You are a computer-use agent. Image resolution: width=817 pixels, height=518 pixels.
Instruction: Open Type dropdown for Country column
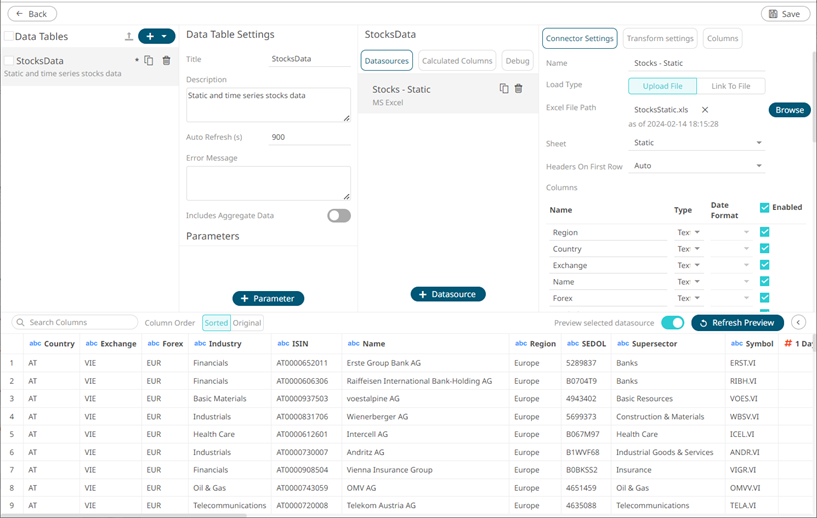click(x=689, y=249)
